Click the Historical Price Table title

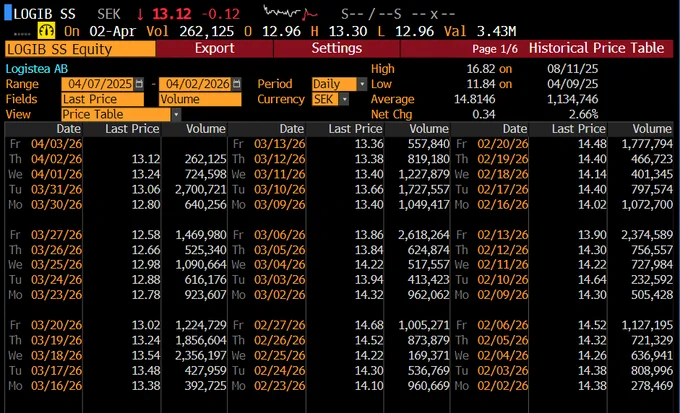pos(596,48)
